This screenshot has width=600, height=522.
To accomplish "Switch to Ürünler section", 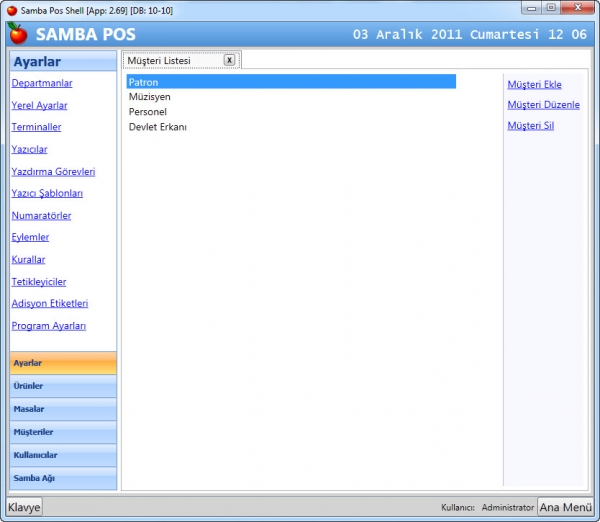I will [63, 386].
